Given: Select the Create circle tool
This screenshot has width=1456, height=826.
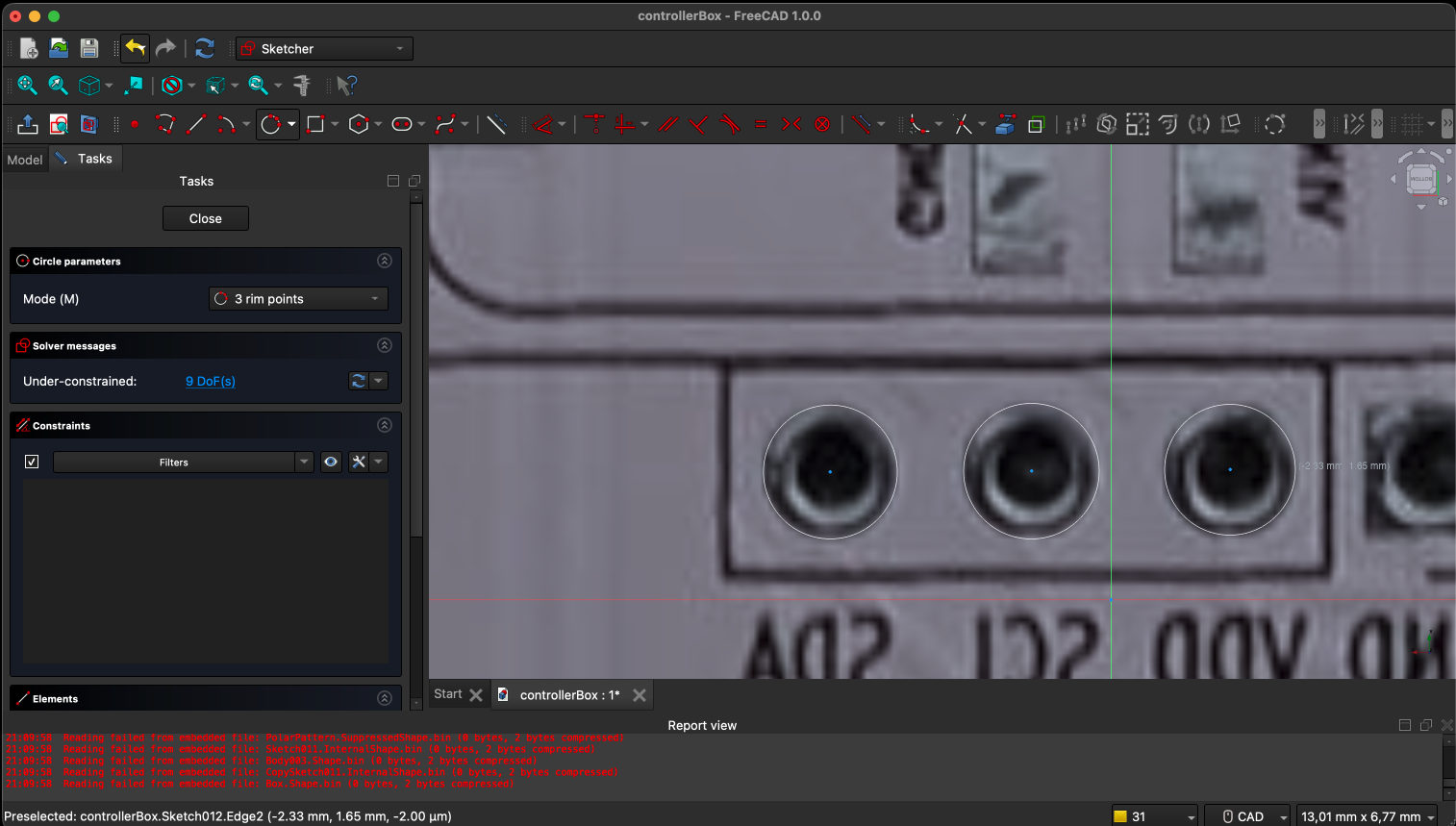Looking at the screenshot, I should pos(270,124).
